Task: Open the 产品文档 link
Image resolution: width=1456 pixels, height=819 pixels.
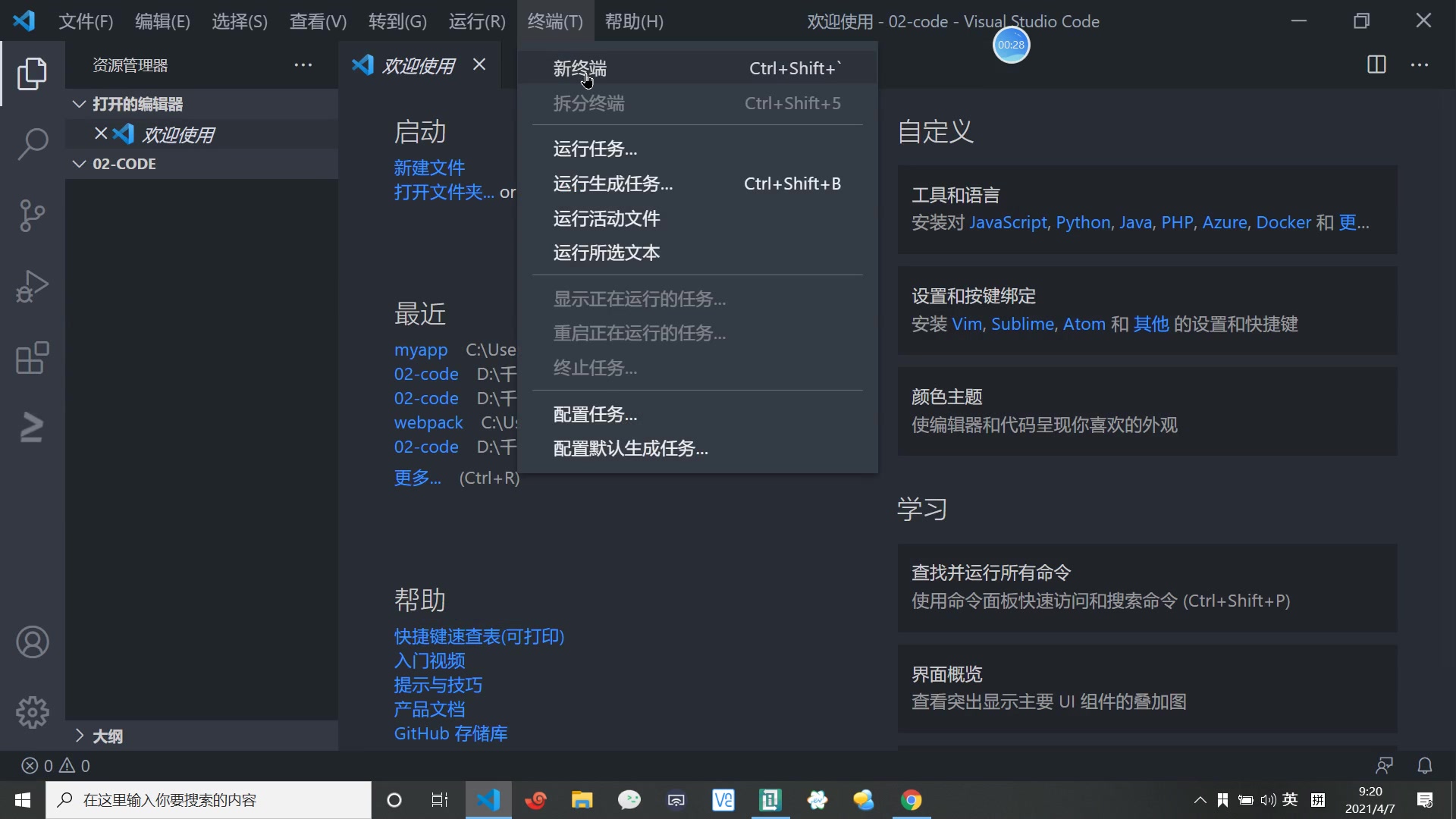Action: click(x=429, y=709)
